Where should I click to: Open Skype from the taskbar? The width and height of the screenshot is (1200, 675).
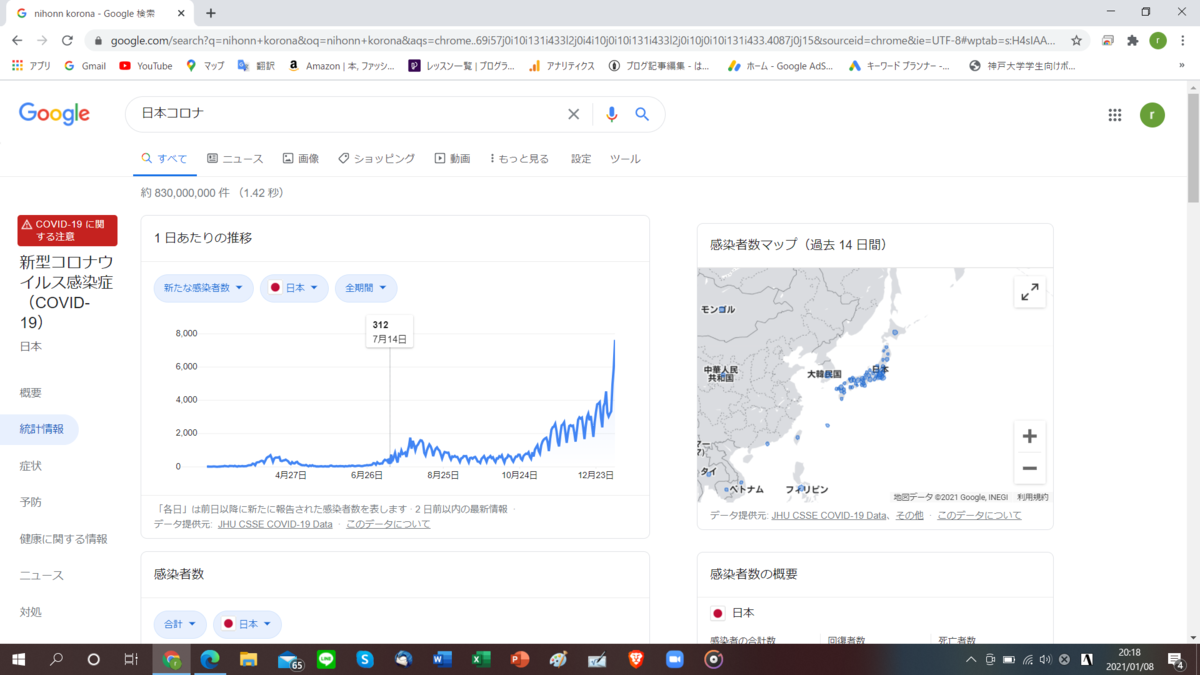[x=365, y=659]
